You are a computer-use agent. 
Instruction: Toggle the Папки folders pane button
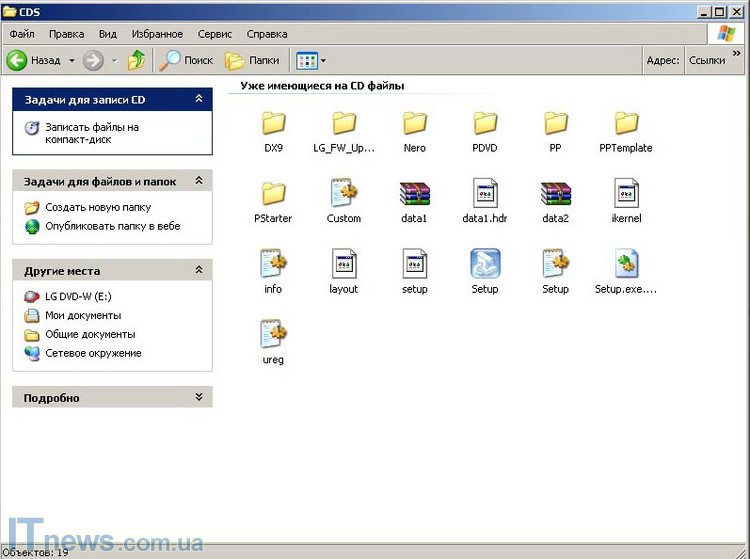253,60
